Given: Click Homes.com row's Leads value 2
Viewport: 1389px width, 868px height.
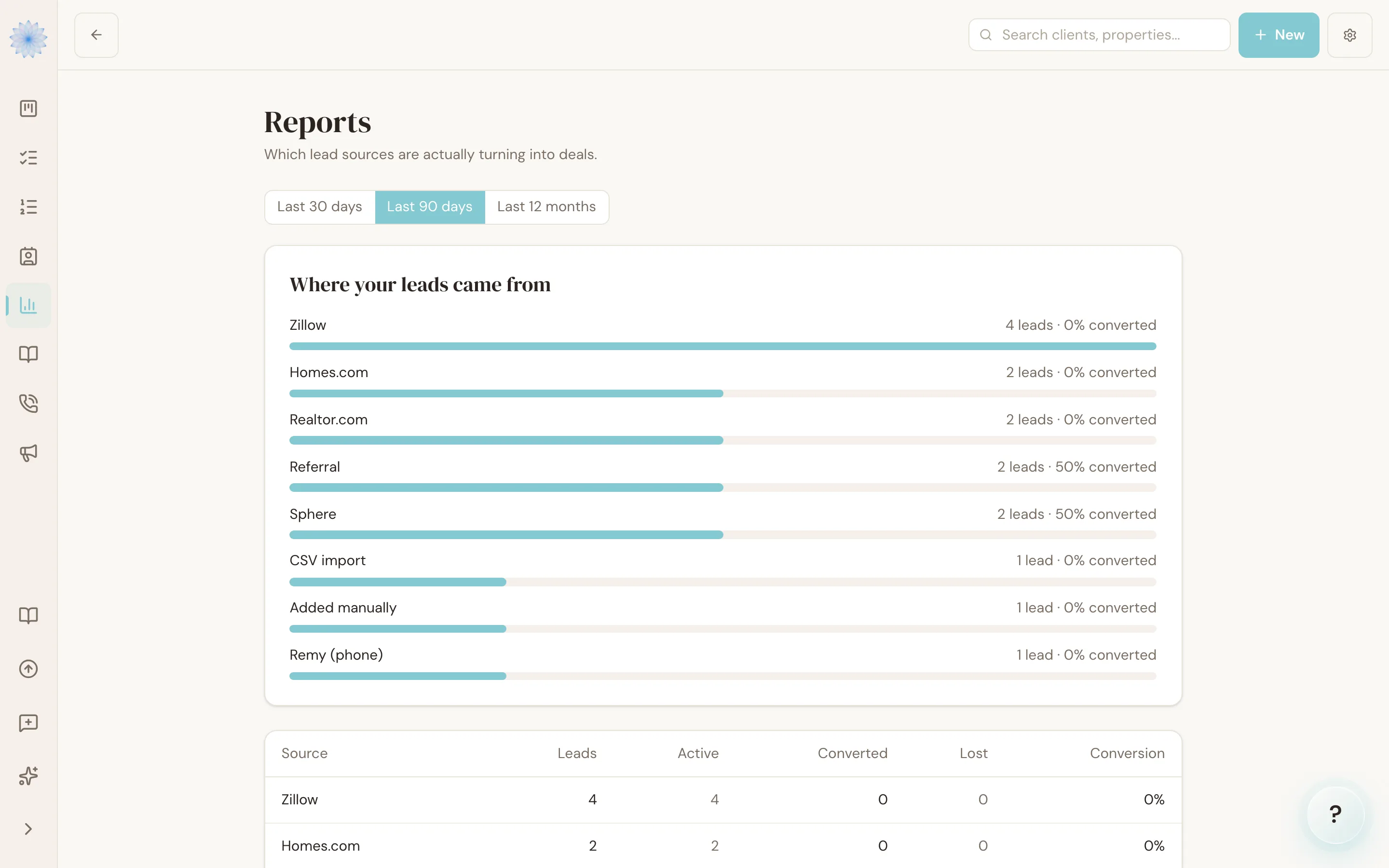Looking at the screenshot, I should pyautogui.click(x=592, y=846).
